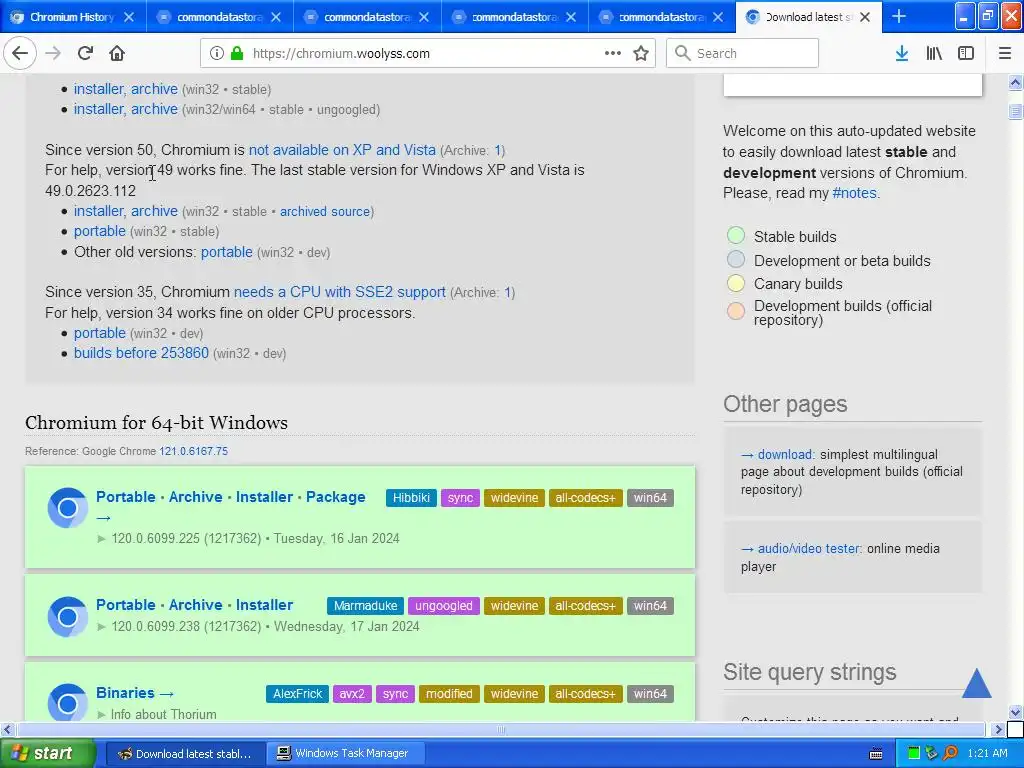Click the magnifier system tray icon
The image size is (1024, 768).
(x=950, y=753)
